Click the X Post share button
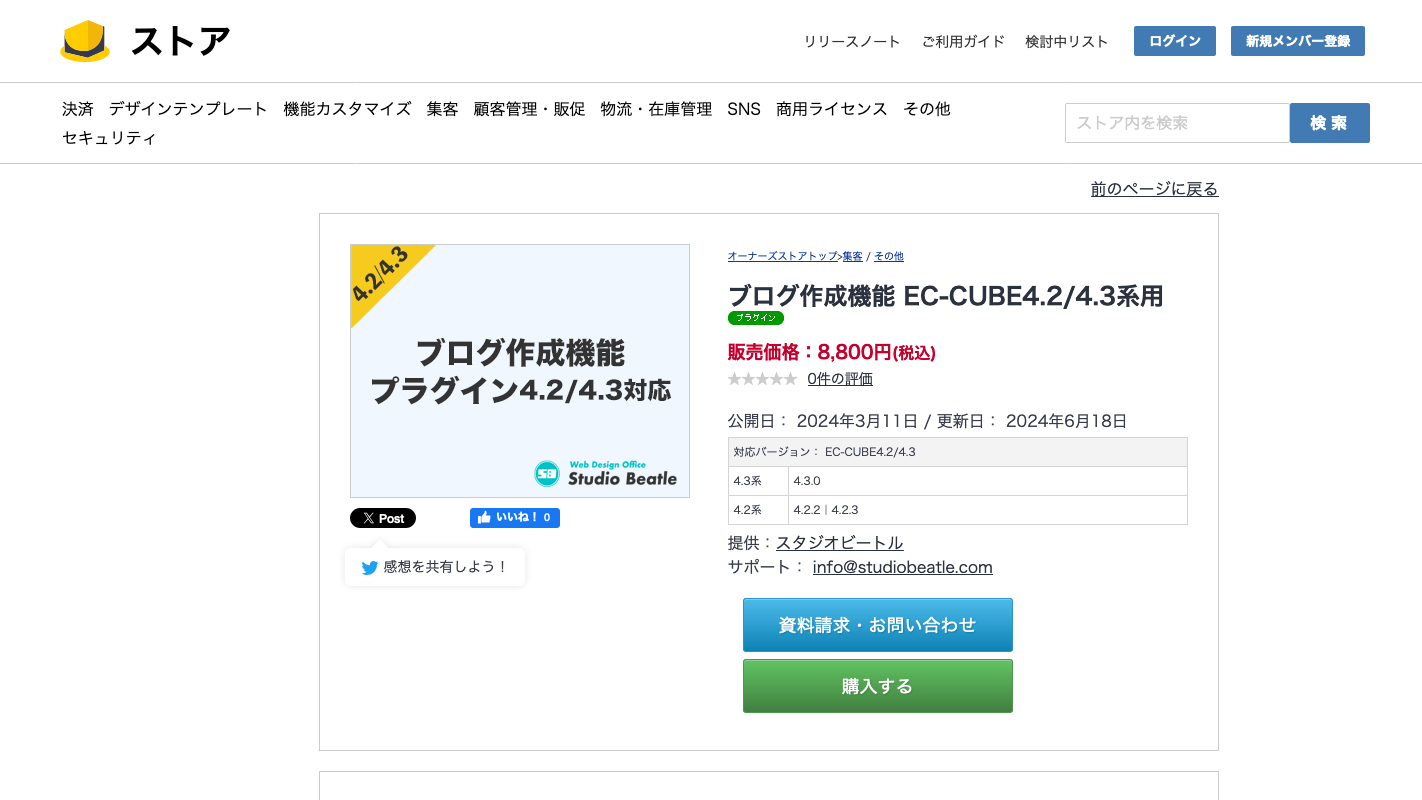Image resolution: width=1422 pixels, height=800 pixels. pyautogui.click(x=383, y=518)
